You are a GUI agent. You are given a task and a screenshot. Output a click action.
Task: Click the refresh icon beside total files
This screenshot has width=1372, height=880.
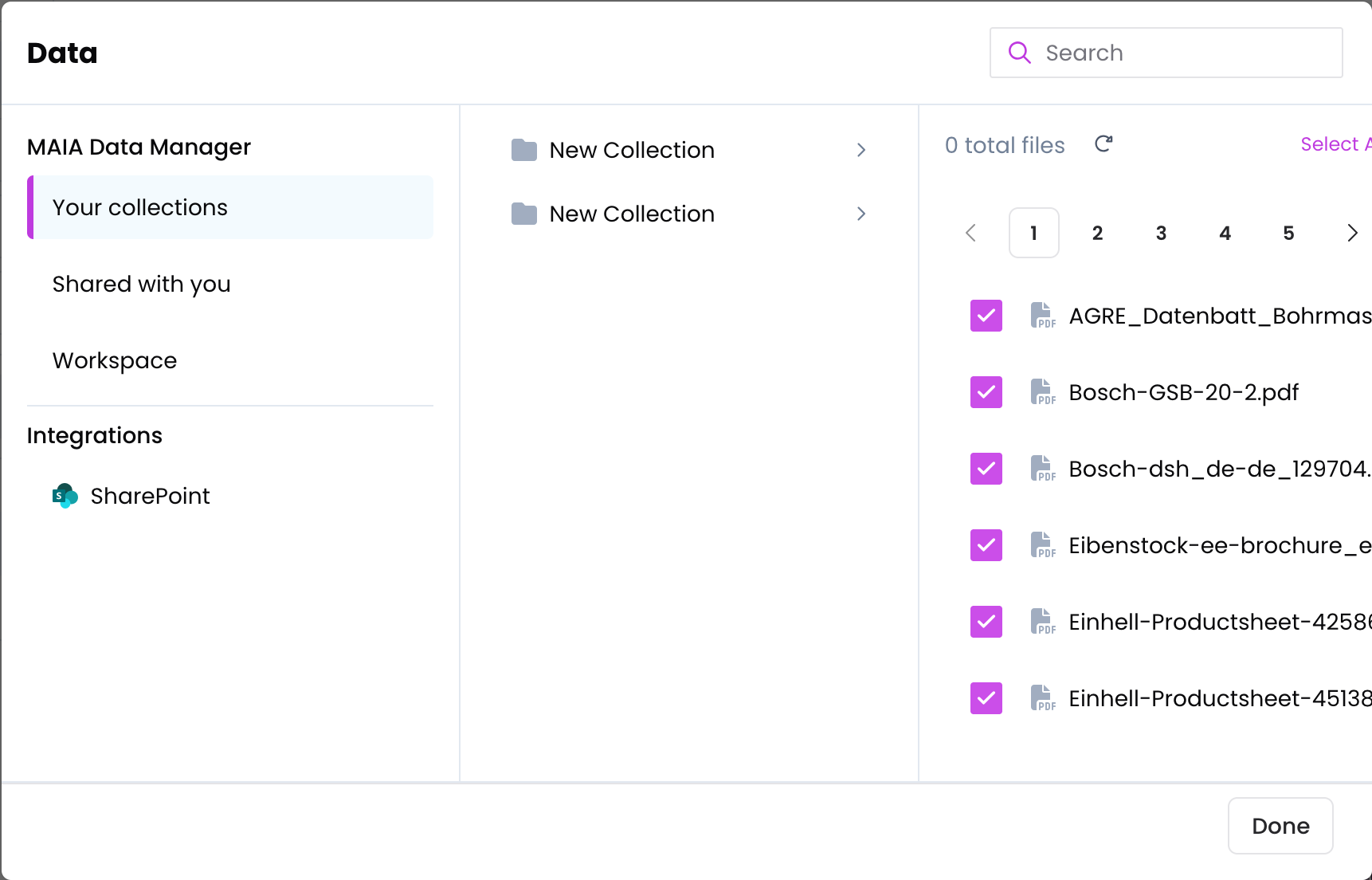click(x=1103, y=144)
